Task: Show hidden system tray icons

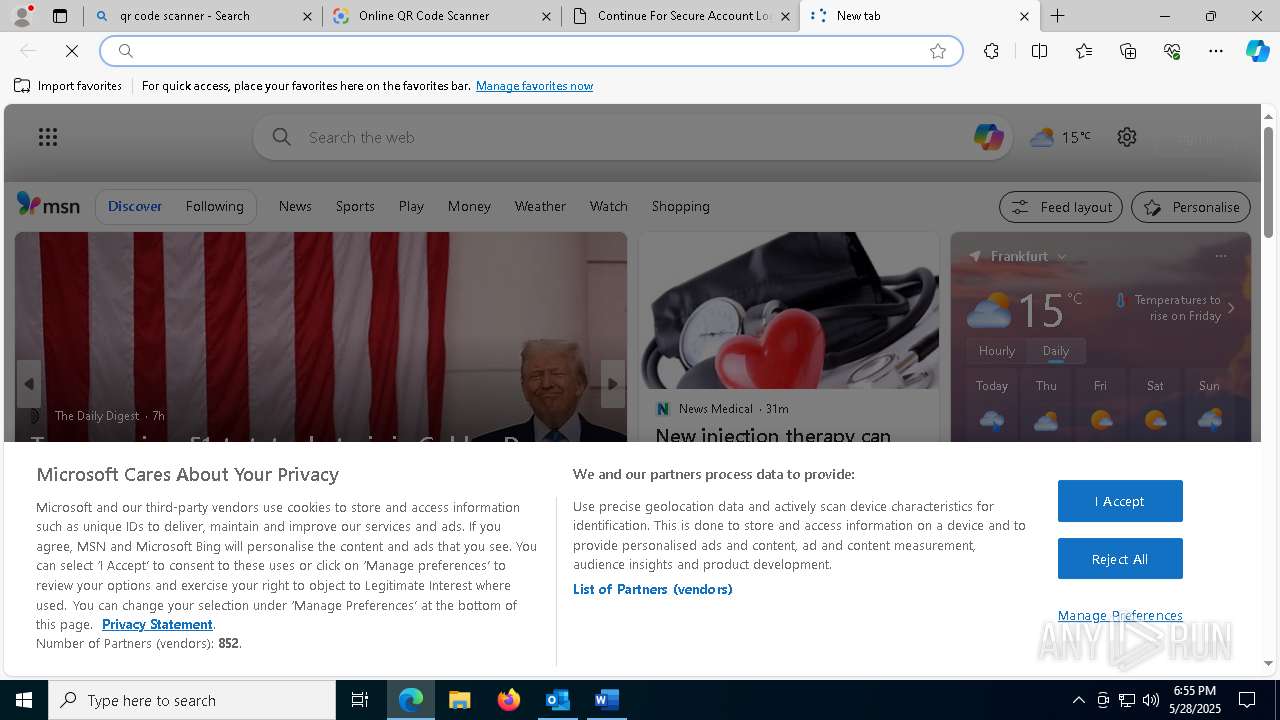Action: (x=1078, y=700)
